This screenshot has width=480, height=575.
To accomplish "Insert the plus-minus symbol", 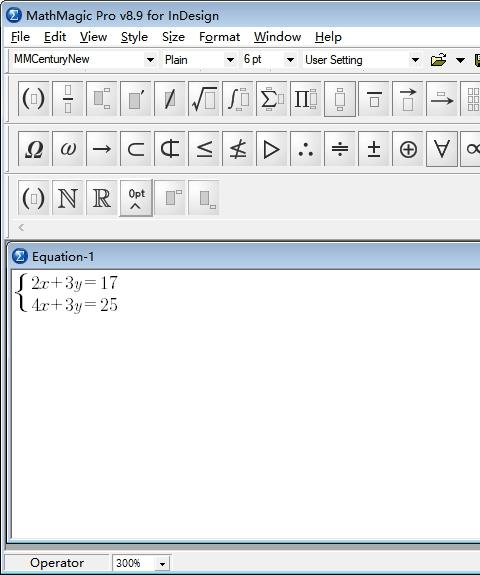I will tap(373, 149).
